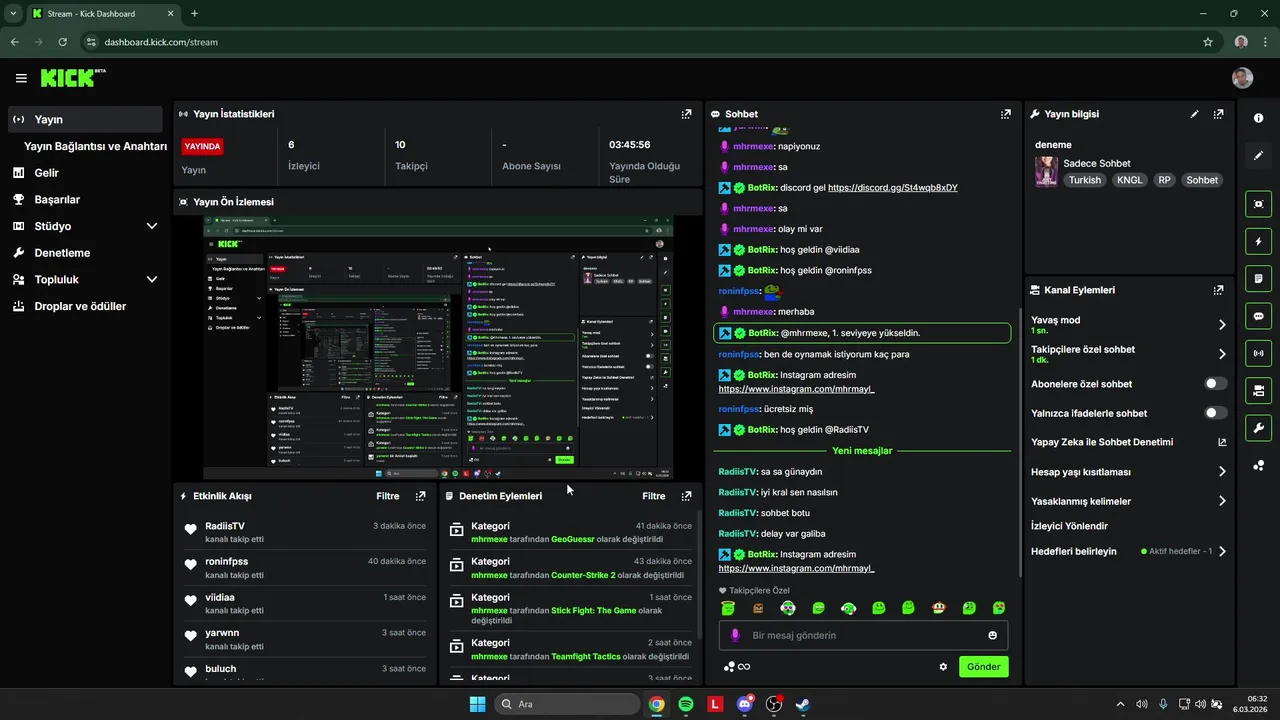Image resolution: width=1280 pixels, height=720 pixels.
Task: Click the KNGL tag chip
Action: pyautogui.click(x=1130, y=180)
